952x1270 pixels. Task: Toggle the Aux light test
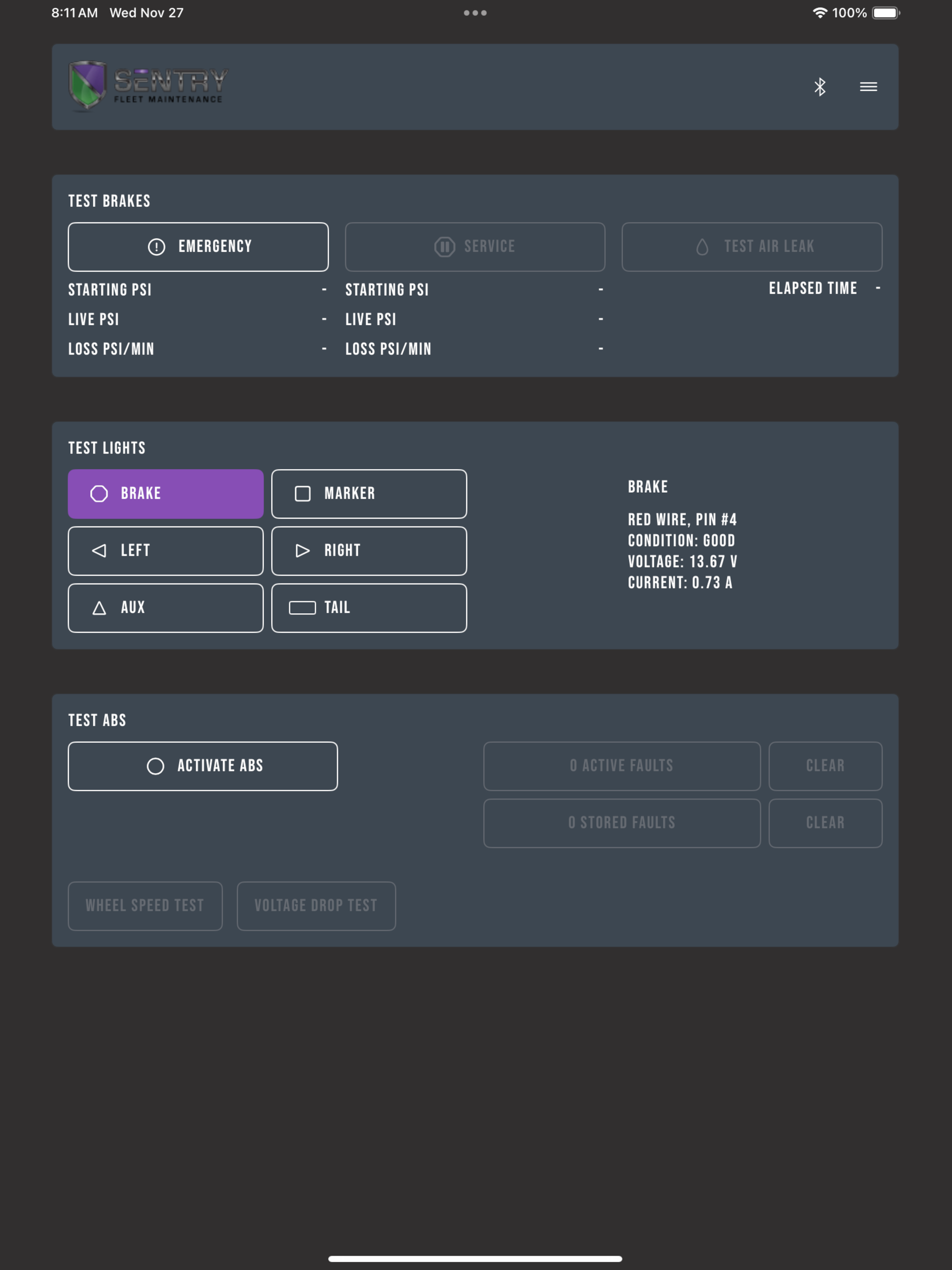coord(166,608)
